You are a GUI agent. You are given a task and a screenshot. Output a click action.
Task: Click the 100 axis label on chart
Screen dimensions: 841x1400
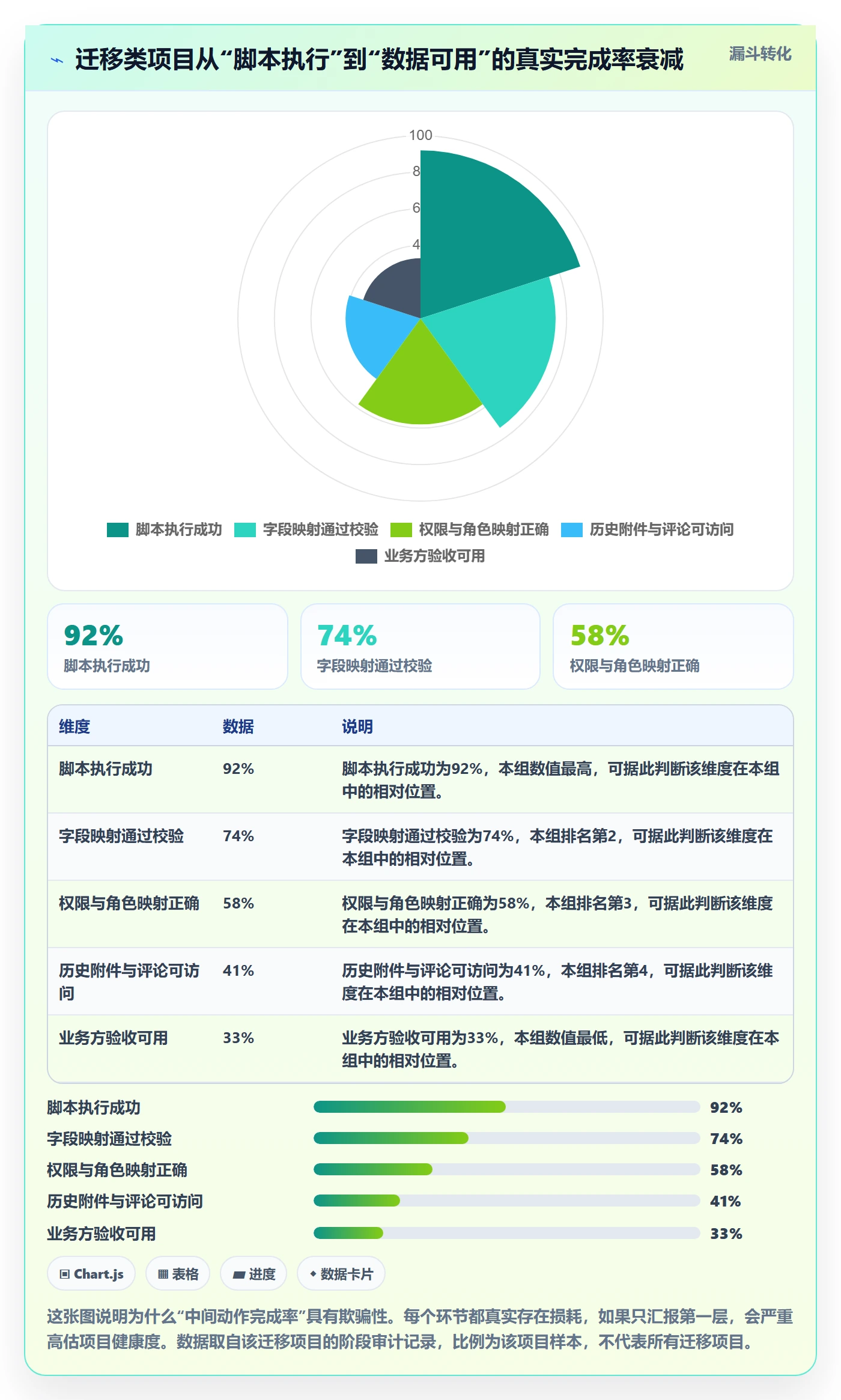421,135
